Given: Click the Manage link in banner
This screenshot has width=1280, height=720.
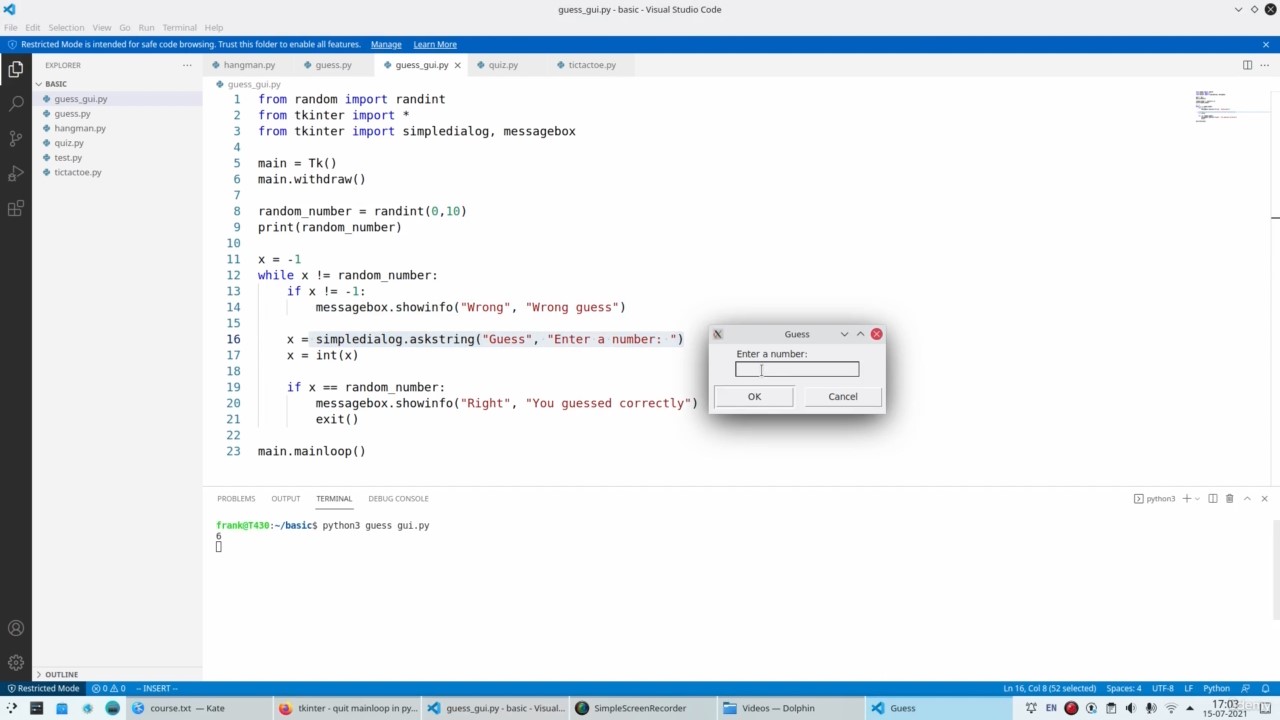Looking at the screenshot, I should [386, 44].
